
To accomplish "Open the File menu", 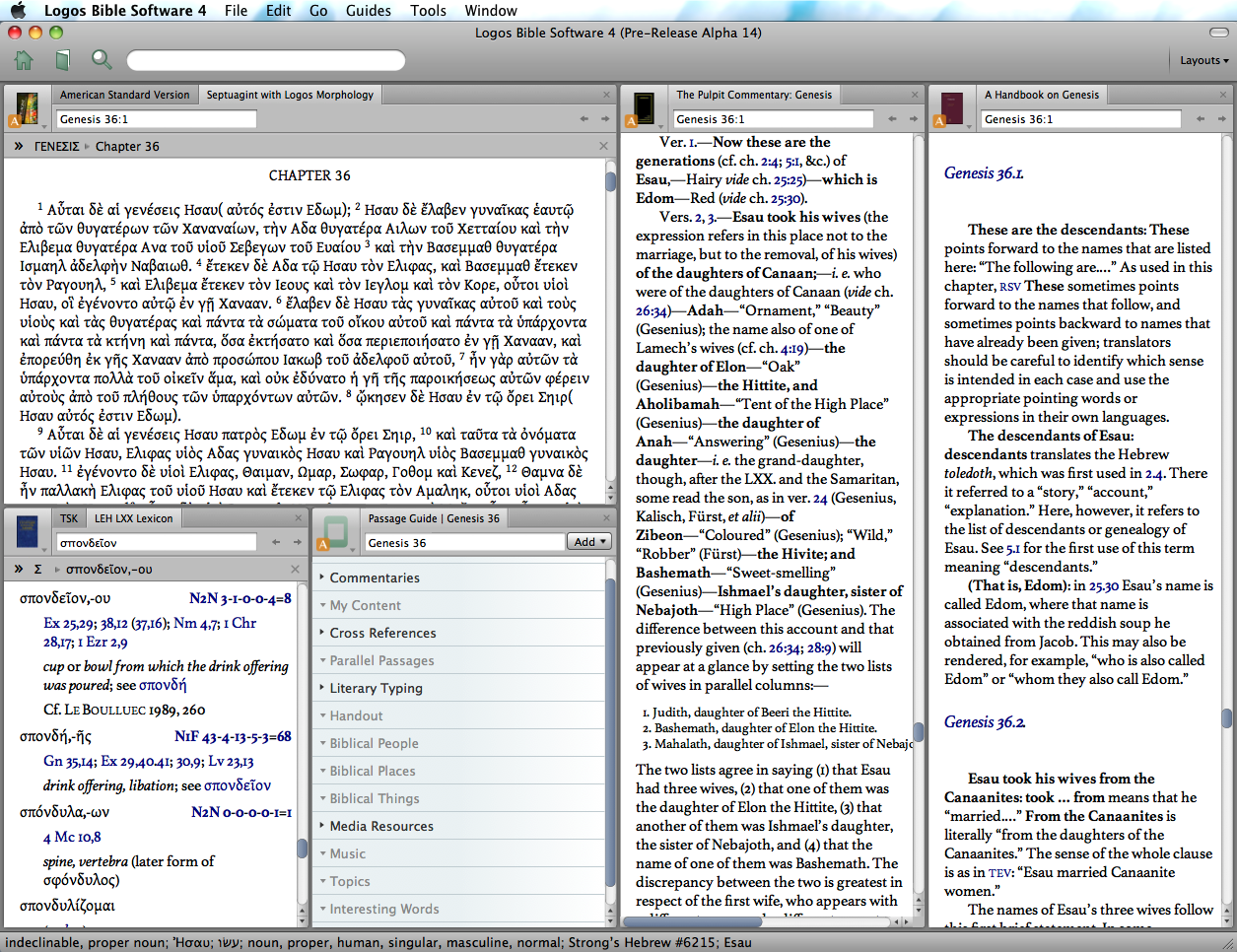I will click(x=236, y=10).
